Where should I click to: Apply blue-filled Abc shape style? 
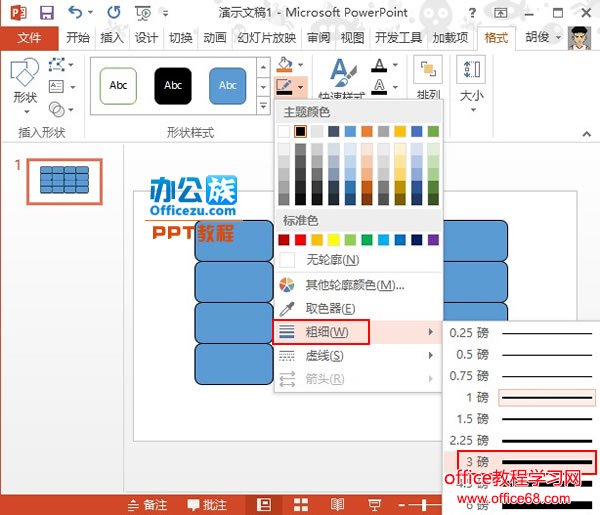(228, 86)
